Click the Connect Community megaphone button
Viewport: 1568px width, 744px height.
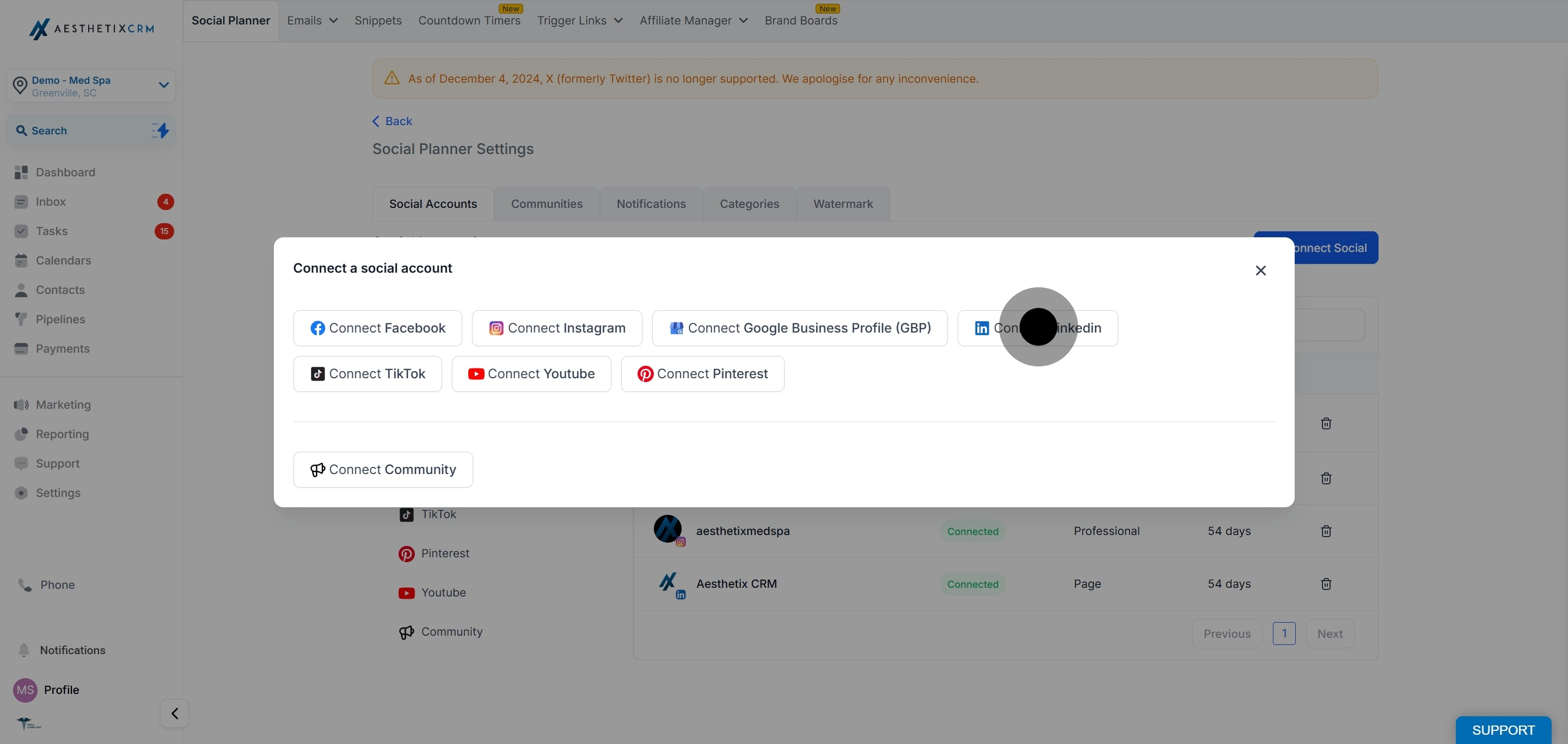point(383,469)
